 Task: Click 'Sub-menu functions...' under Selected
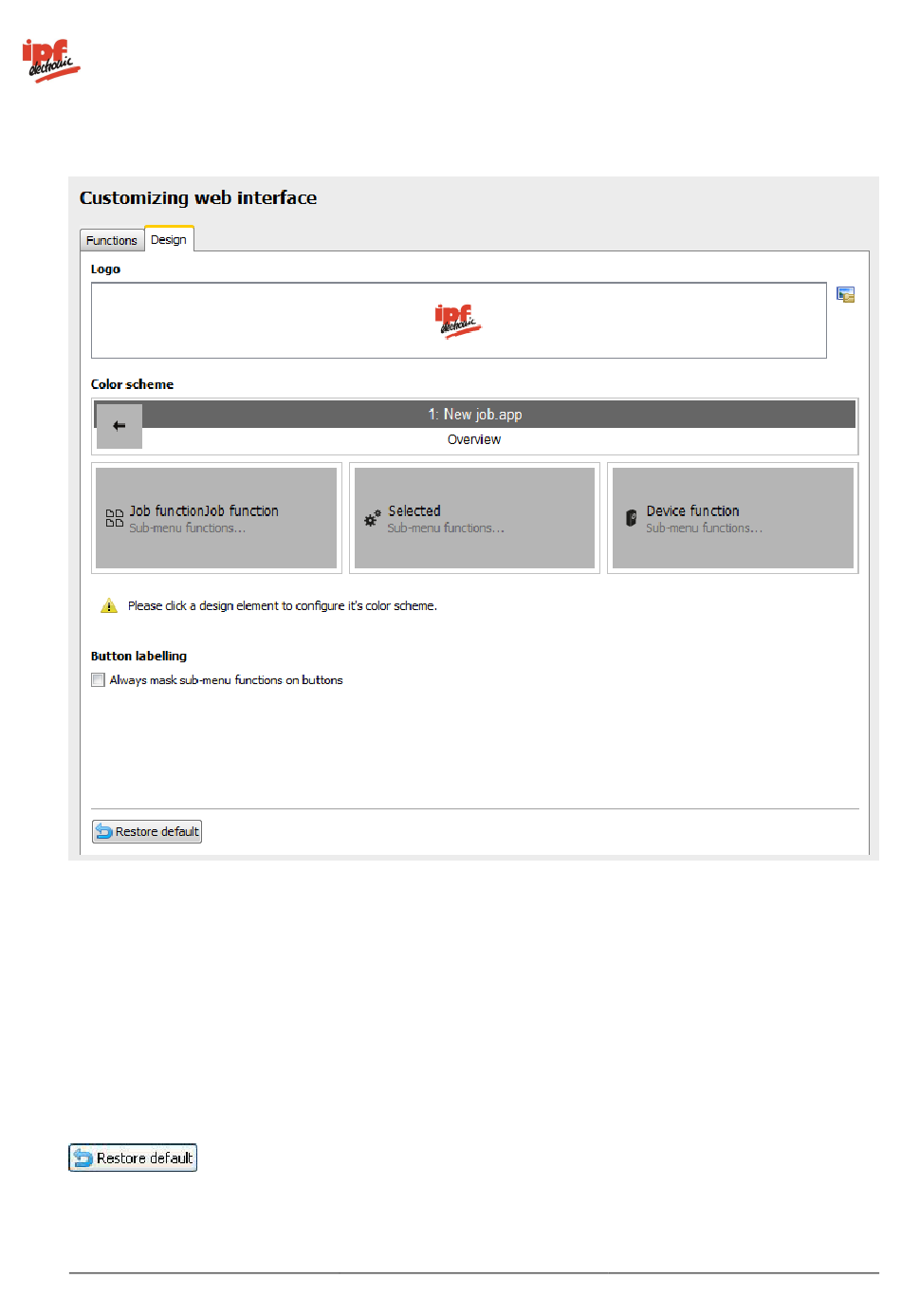pos(446,528)
